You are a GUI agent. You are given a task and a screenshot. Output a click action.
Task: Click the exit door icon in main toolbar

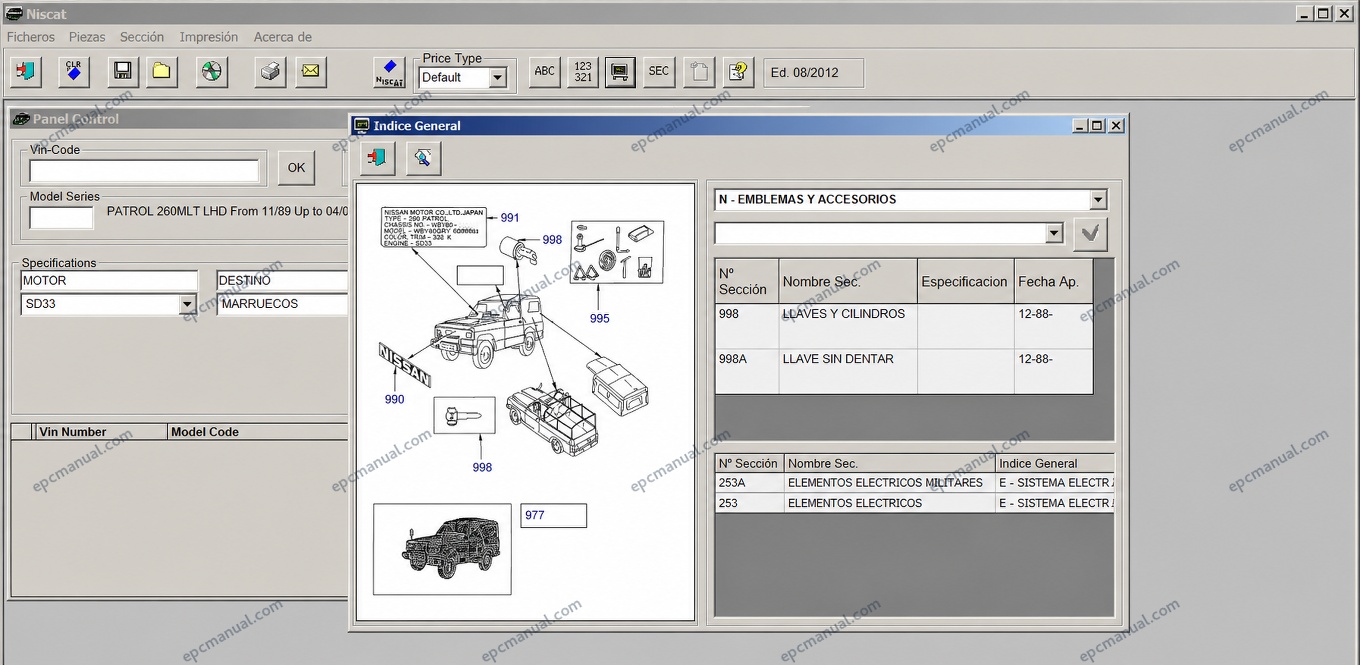pos(26,71)
